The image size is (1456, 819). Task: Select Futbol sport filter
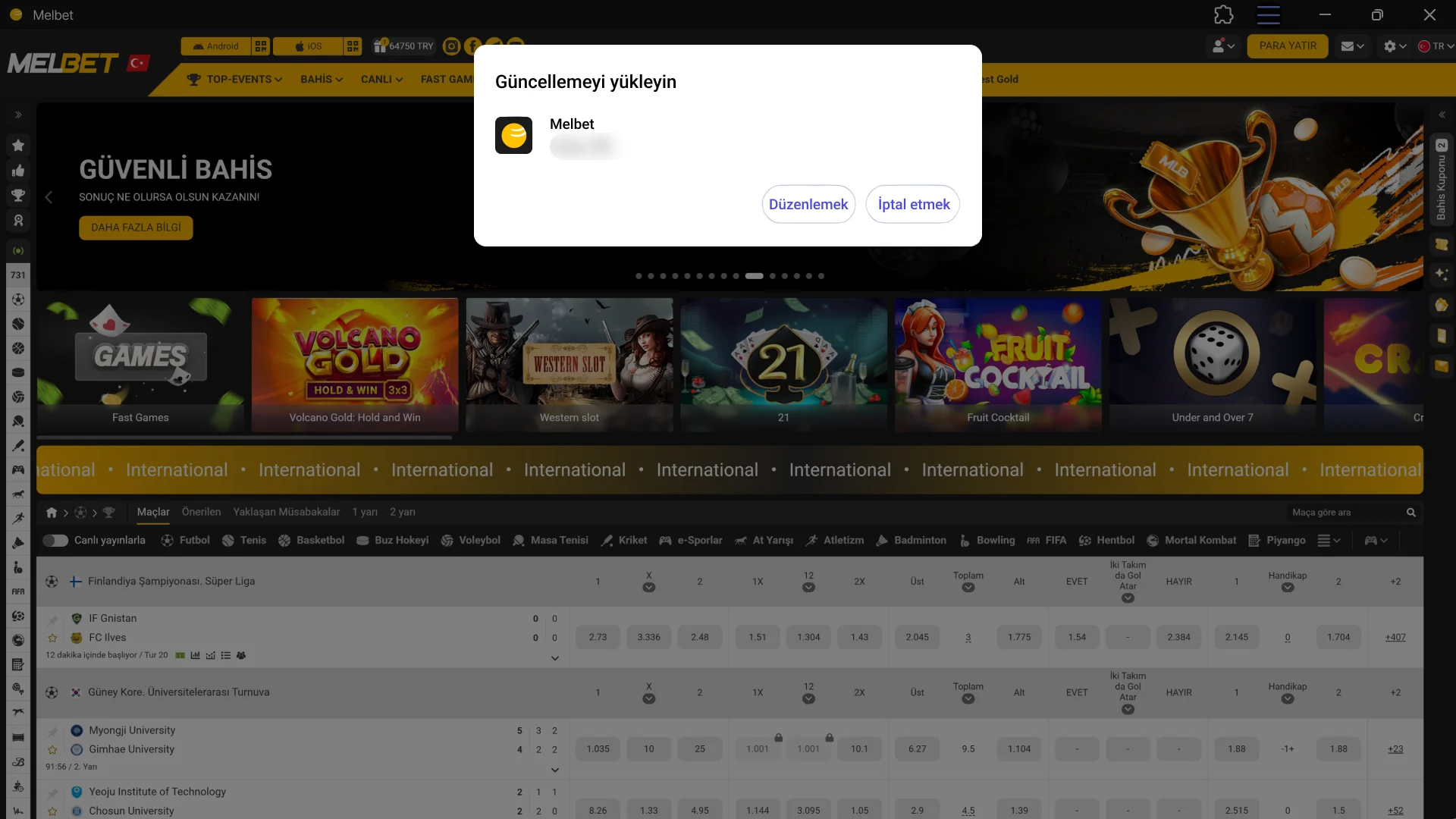pos(186,541)
